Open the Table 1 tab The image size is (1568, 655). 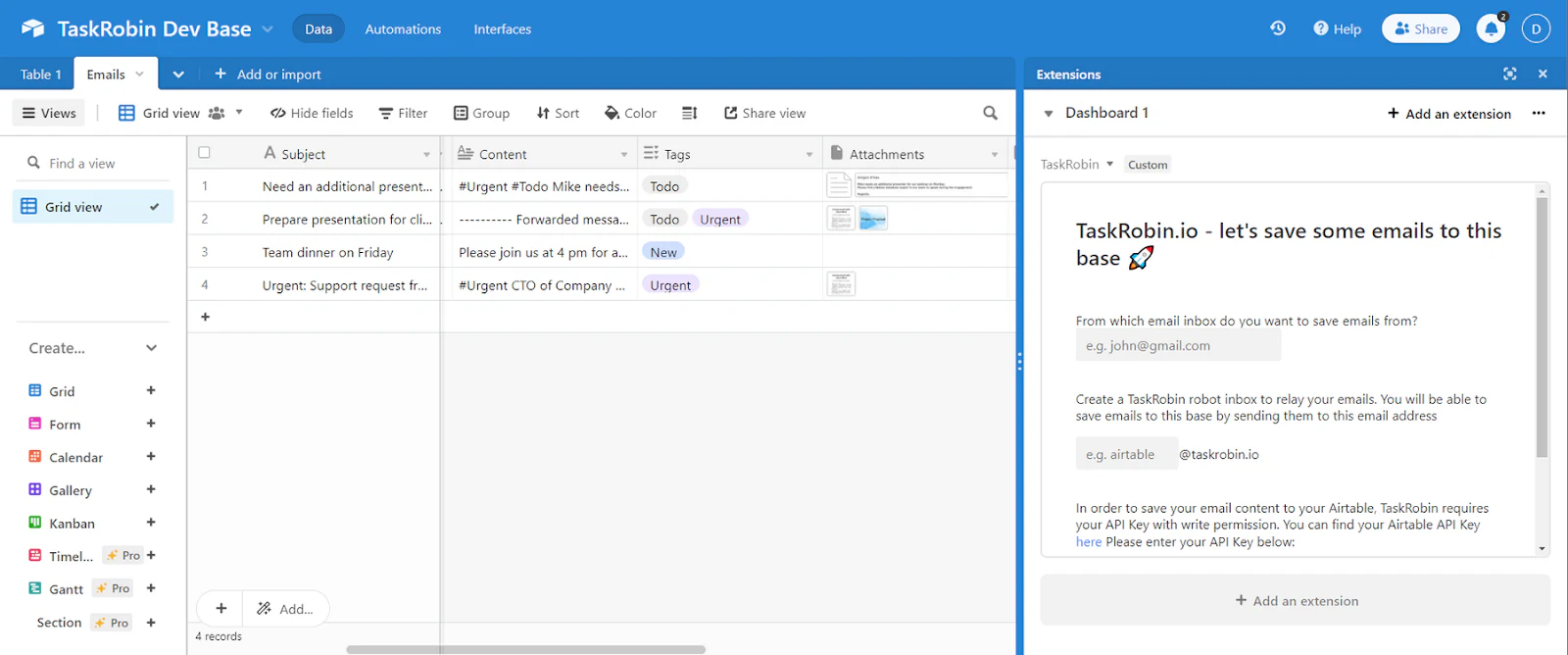point(41,74)
